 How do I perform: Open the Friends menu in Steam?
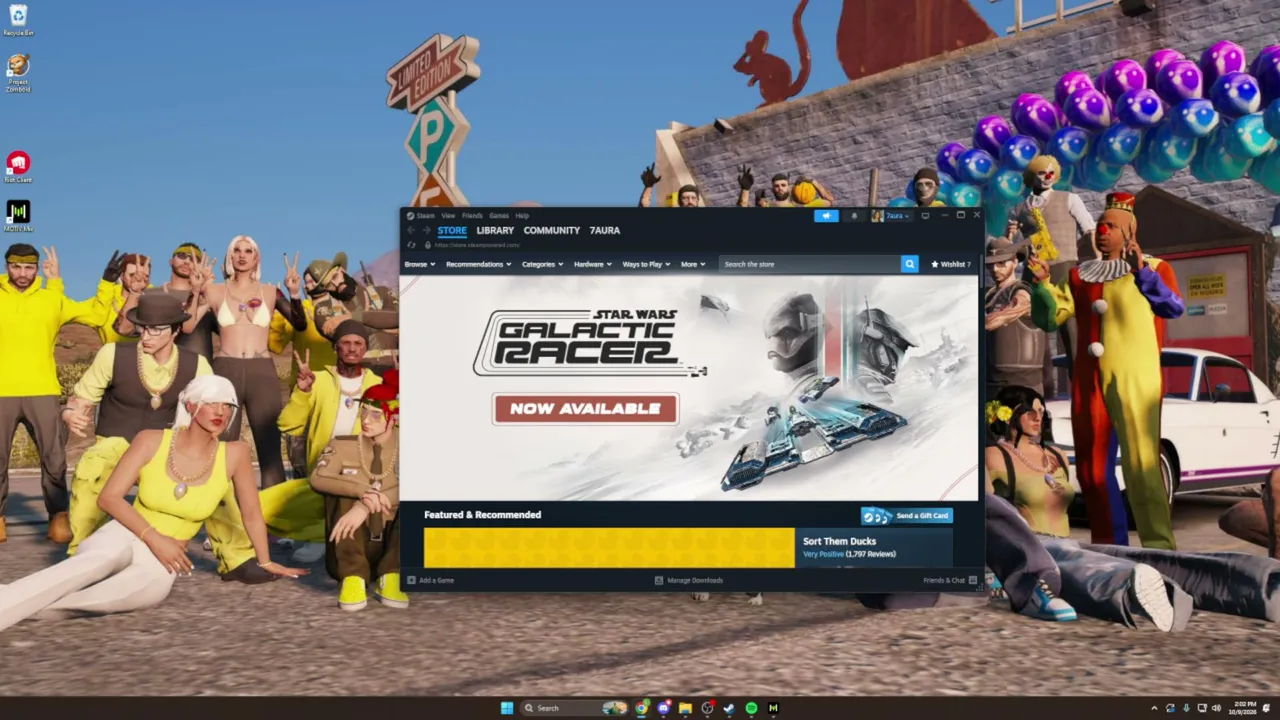pyautogui.click(x=472, y=215)
